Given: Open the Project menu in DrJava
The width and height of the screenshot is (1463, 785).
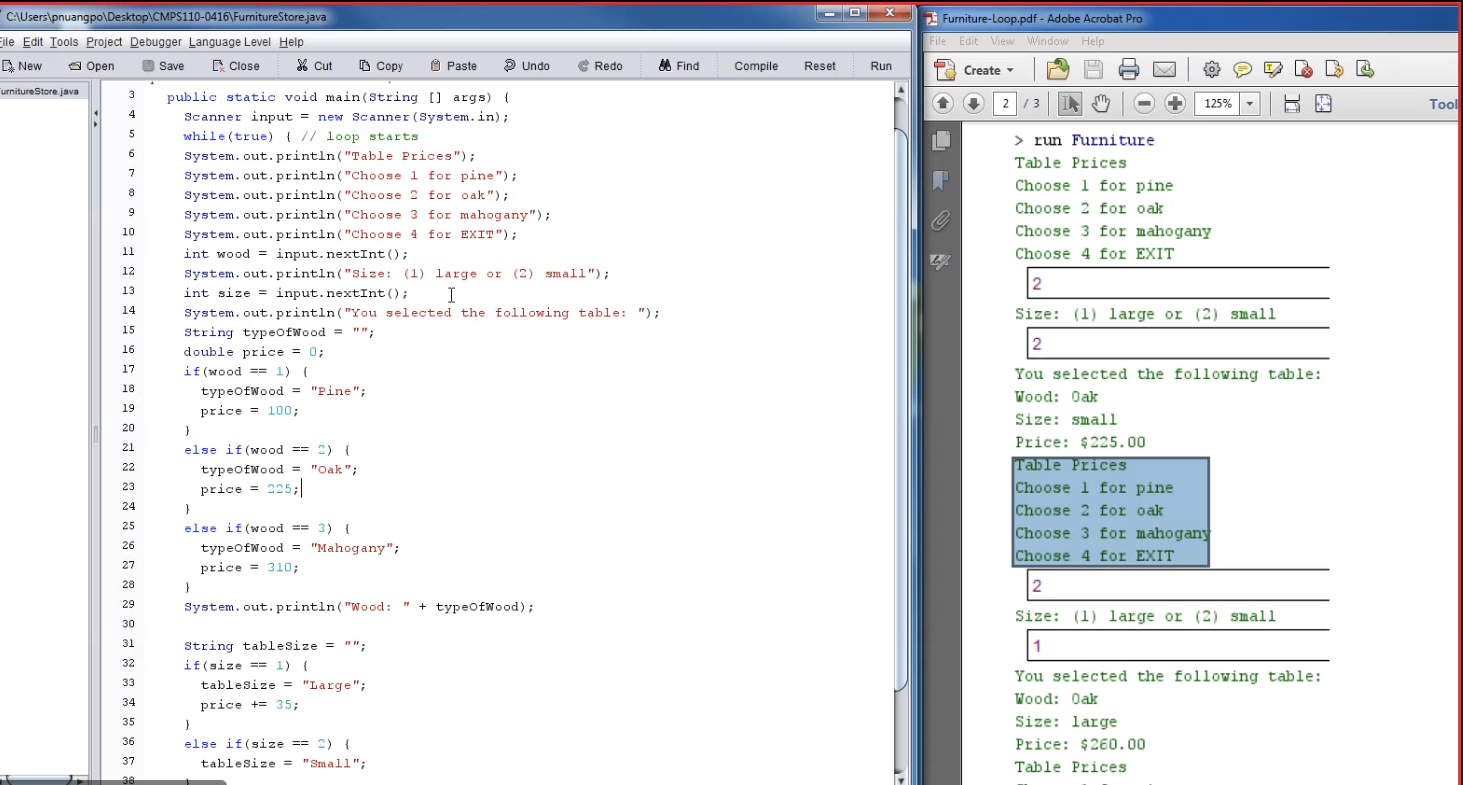Looking at the screenshot, I should click(x=104, y=42).
